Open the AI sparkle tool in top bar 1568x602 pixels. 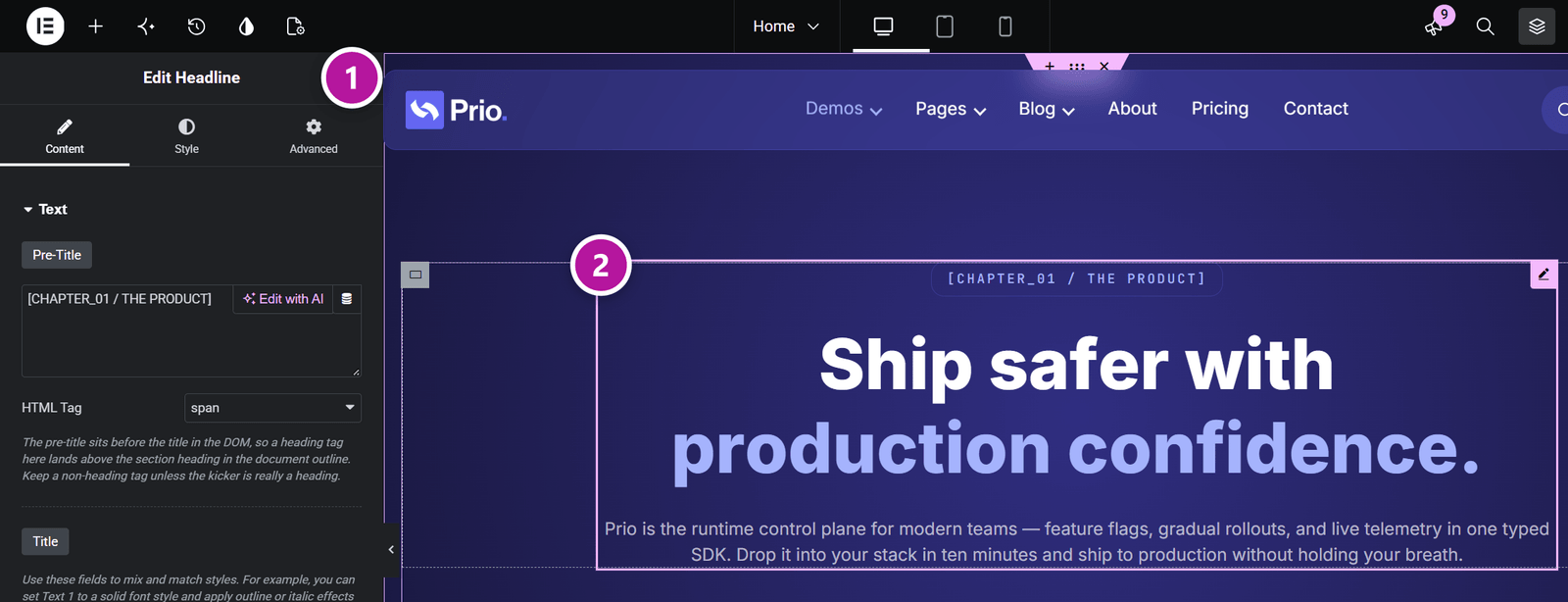(x=146, y=26)
